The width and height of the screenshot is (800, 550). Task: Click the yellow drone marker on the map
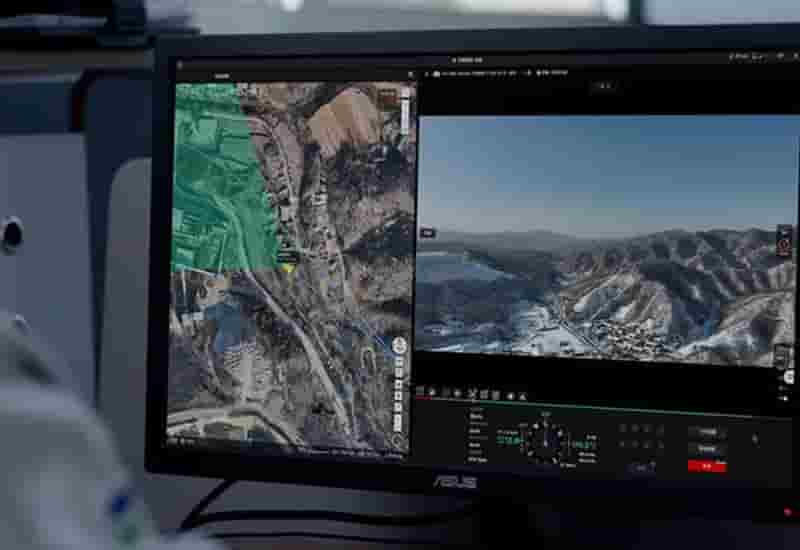pyautogui.click(x=288, y=267)
